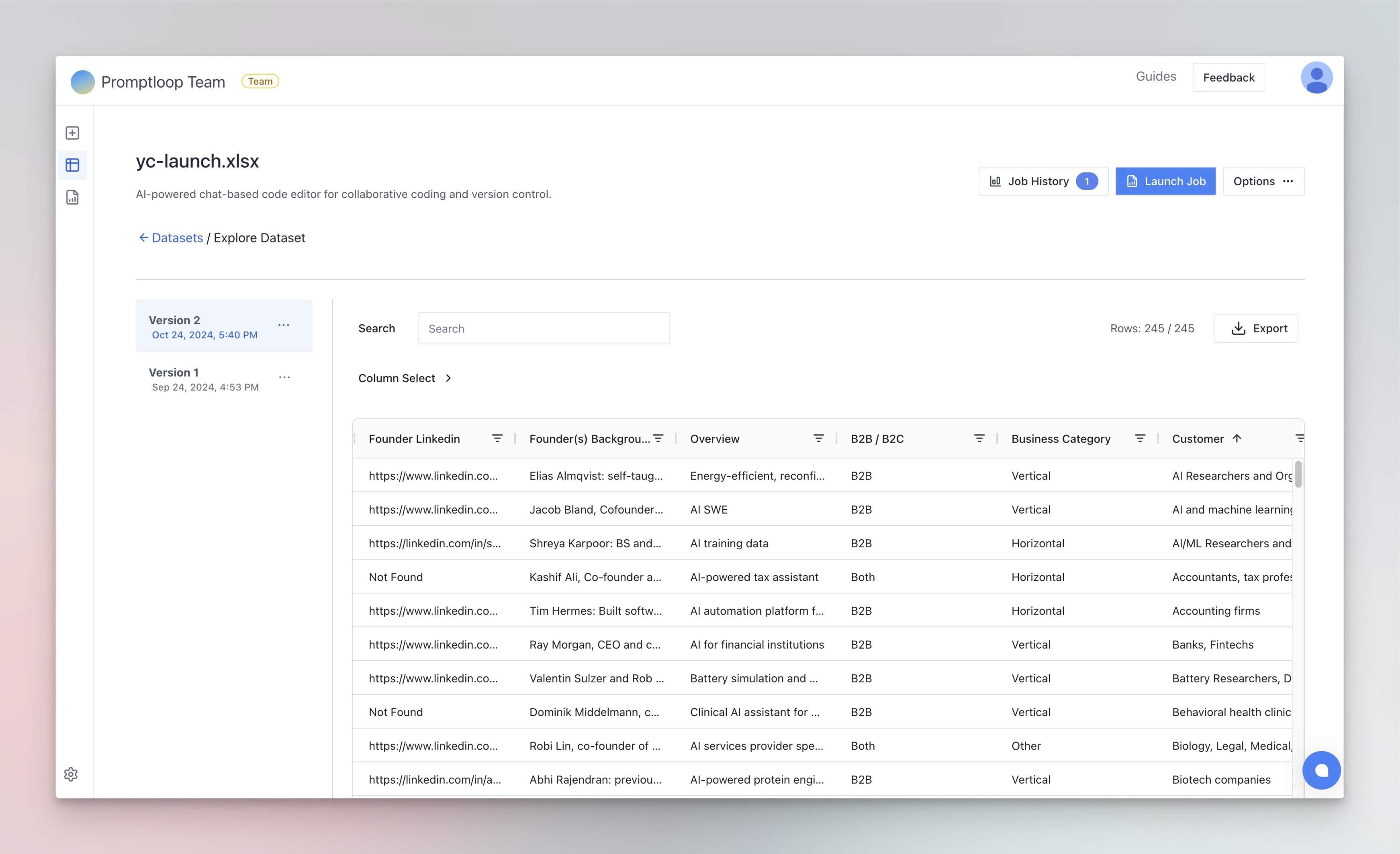The height and width of the screenshot is (854, 1400).
Task: Click the table vertical scrollbar
Action: click(x=1298, y=475)
